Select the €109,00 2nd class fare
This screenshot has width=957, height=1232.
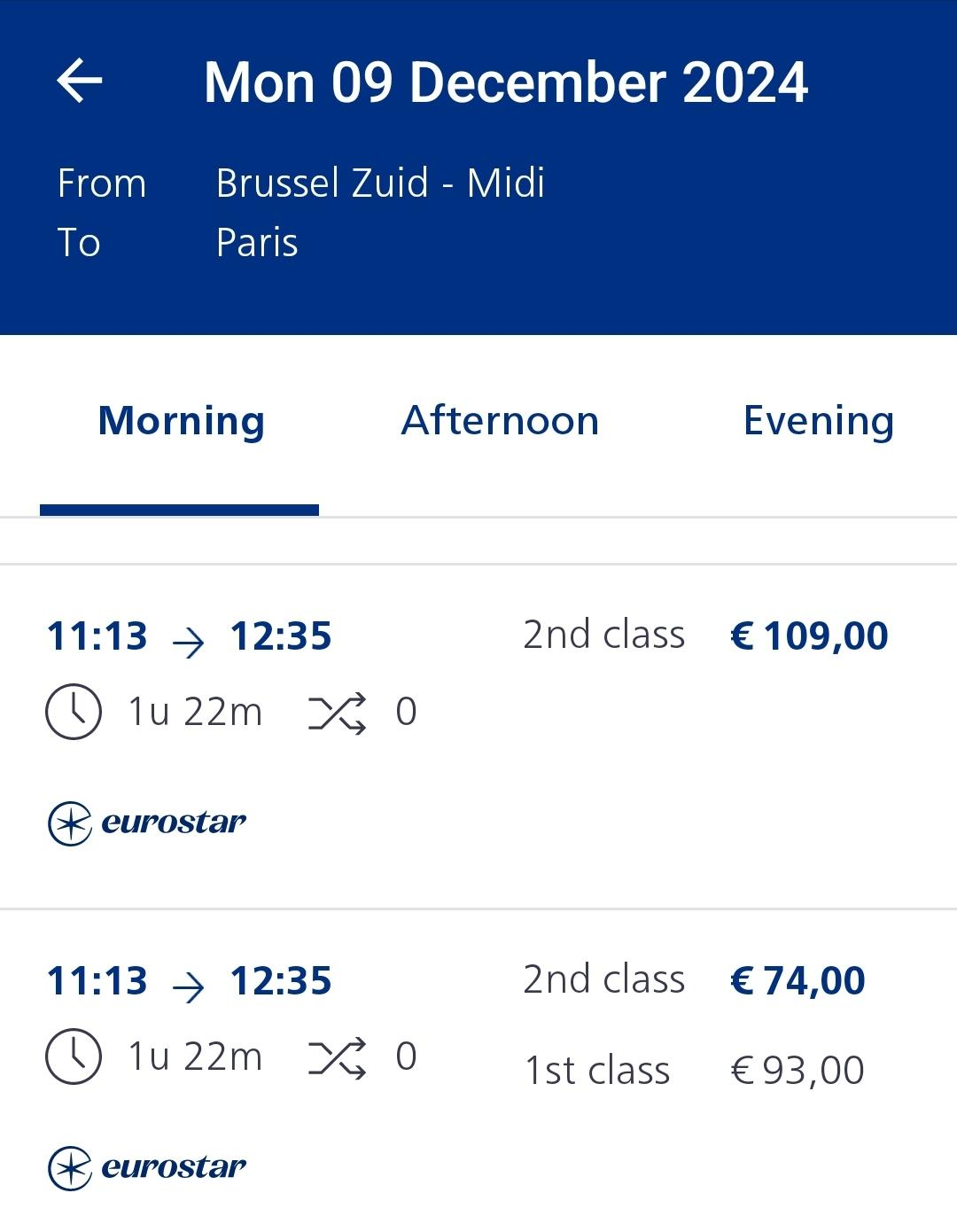(x=808, y=636)
